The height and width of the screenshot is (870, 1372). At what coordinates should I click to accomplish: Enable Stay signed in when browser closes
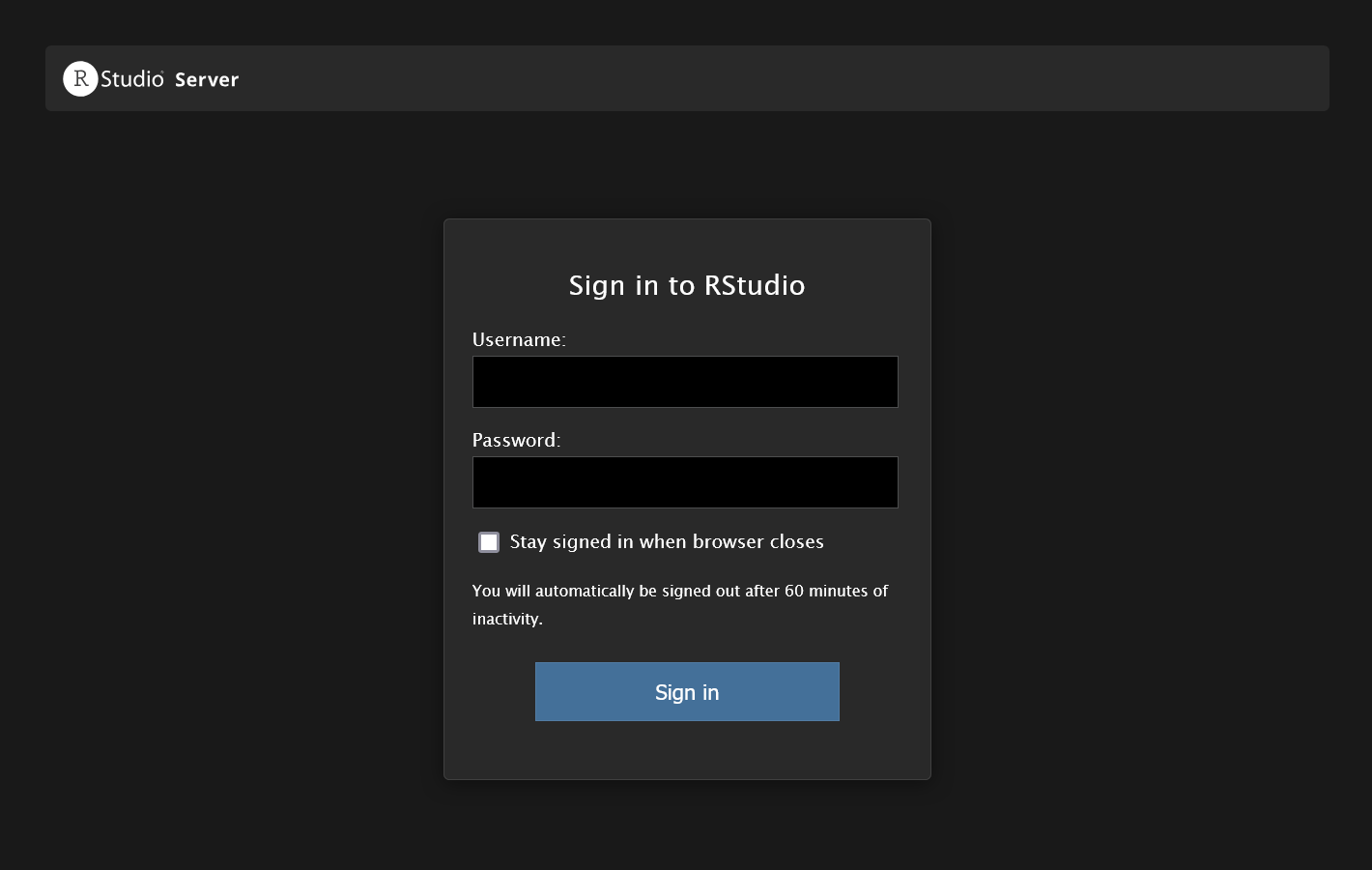(489, 542)
